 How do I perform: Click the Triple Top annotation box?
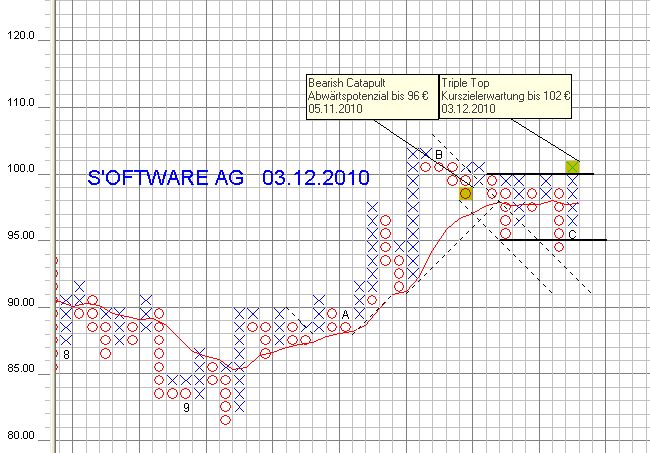(505, 97)
